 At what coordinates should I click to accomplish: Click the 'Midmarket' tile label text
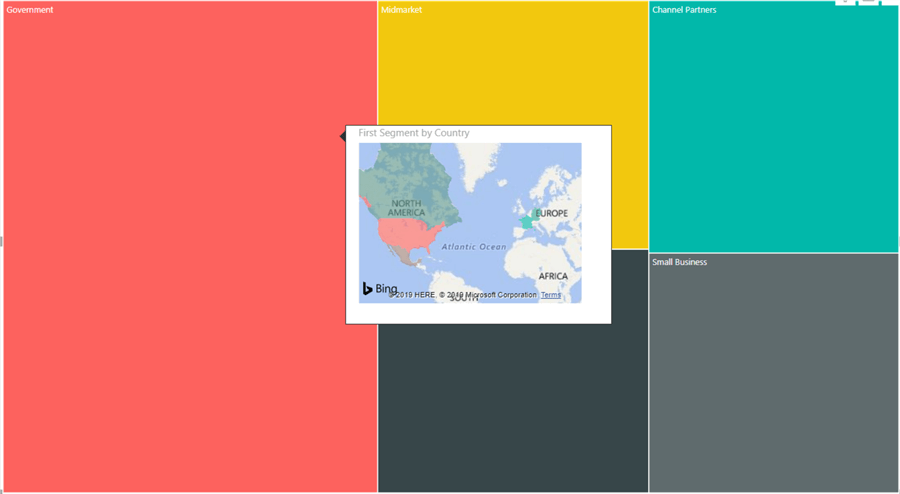(x=401, y=10)
